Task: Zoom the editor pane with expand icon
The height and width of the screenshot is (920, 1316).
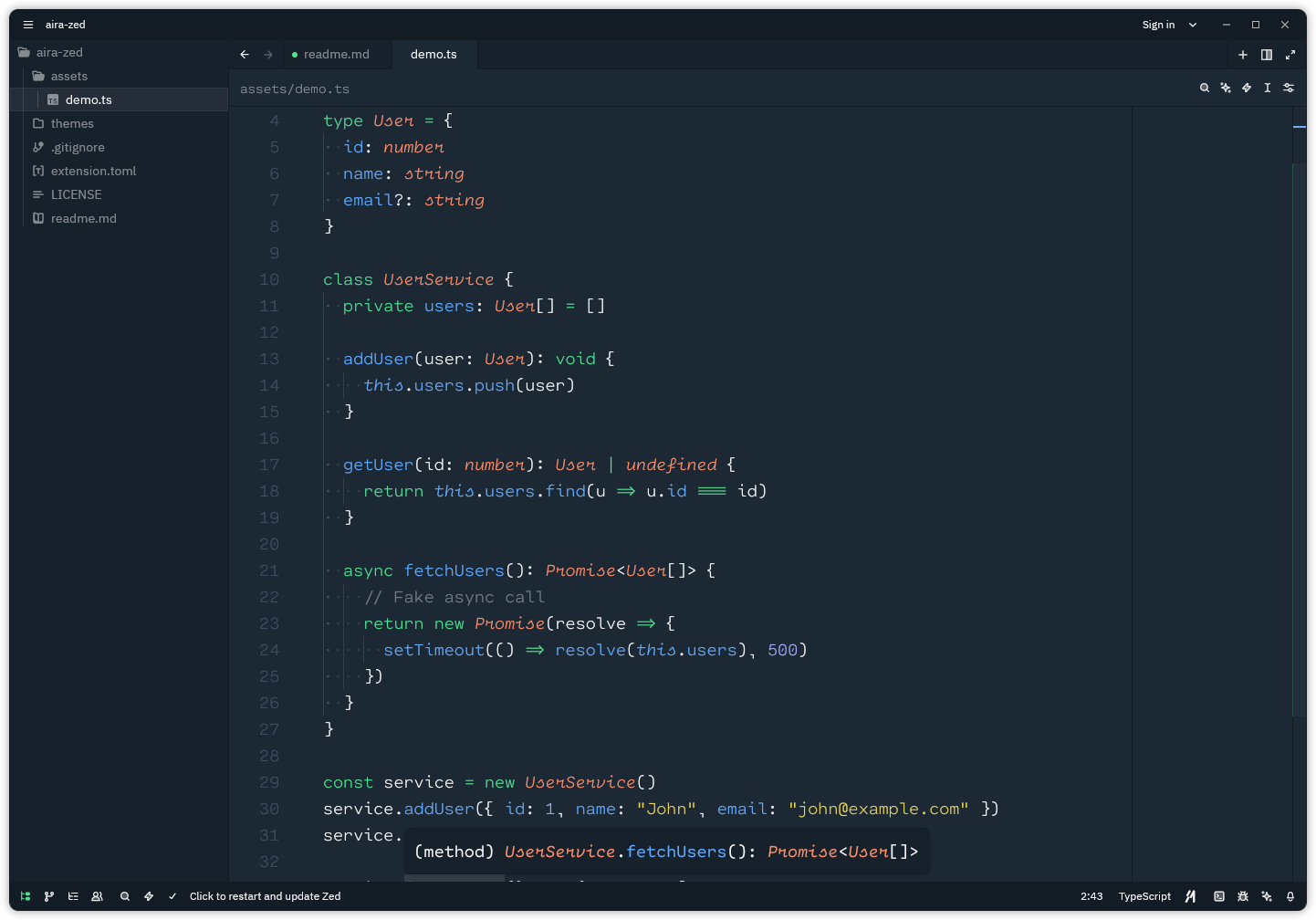Action: click(1290, 55)
